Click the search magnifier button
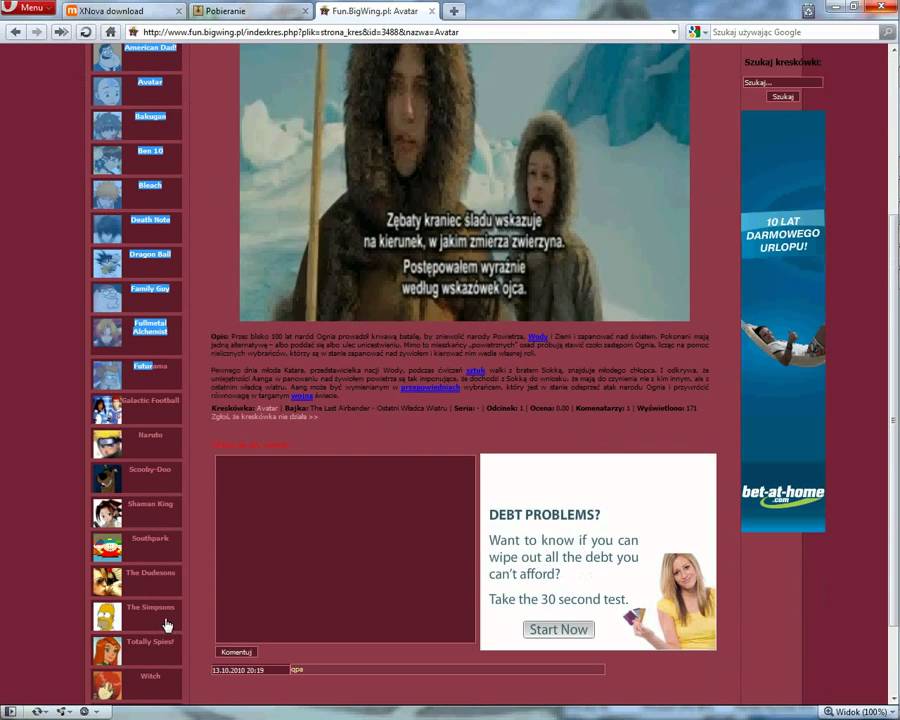The width and height of the screenshot is (900, 720). (x=887, y=32)
